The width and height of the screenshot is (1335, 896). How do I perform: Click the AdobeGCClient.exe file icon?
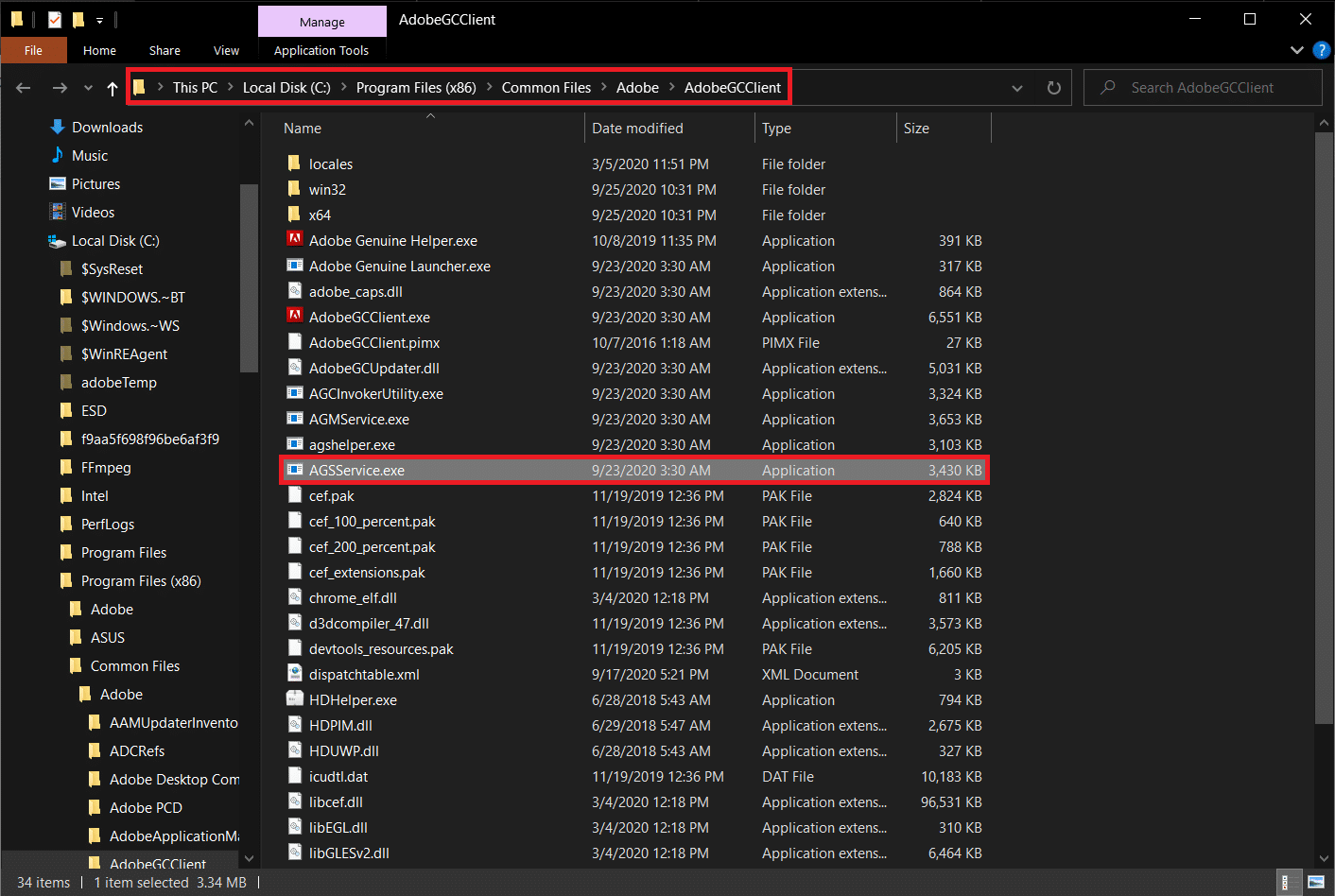click(295, 317)
